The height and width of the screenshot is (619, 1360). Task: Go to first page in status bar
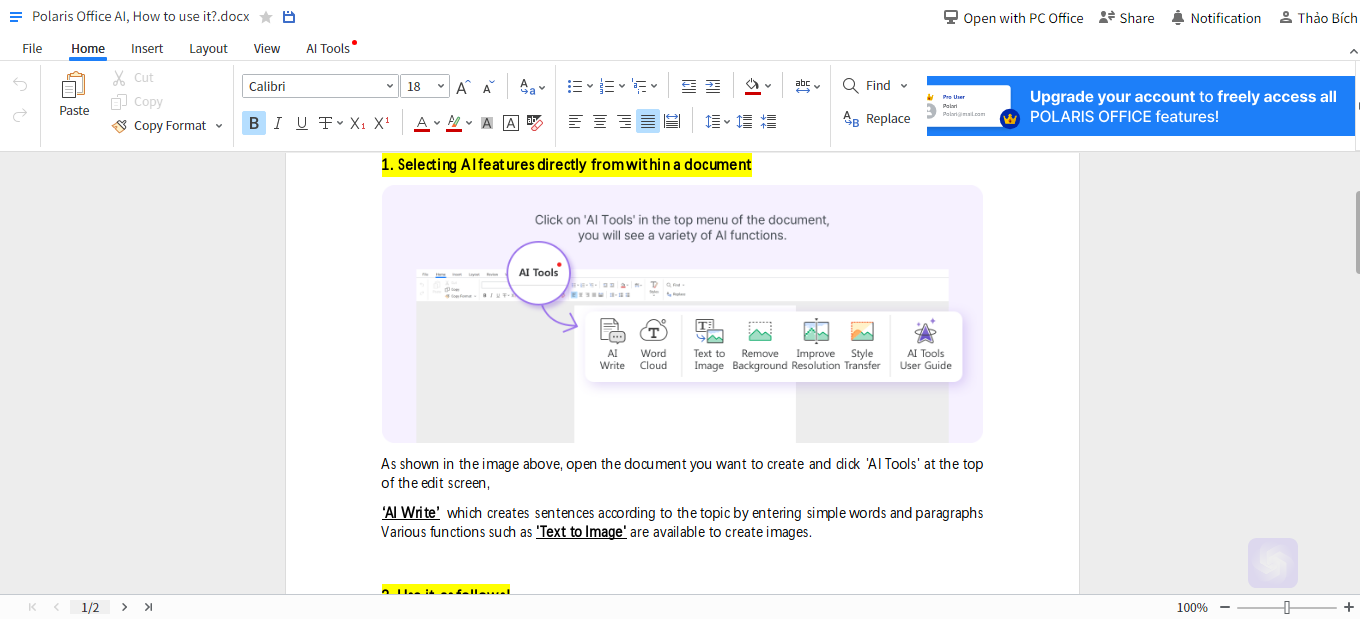coord(32,607)
